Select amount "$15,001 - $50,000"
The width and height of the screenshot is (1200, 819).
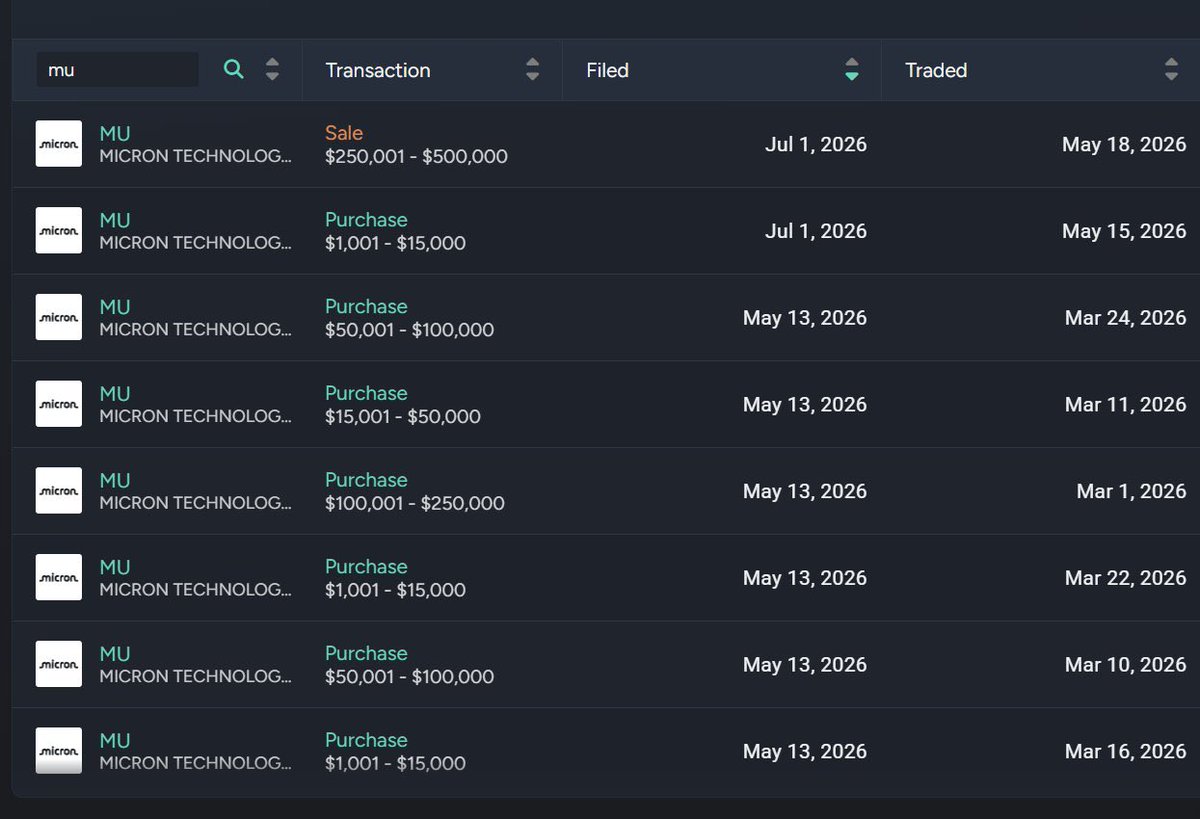pyautogui.click(x=403, y=417)
